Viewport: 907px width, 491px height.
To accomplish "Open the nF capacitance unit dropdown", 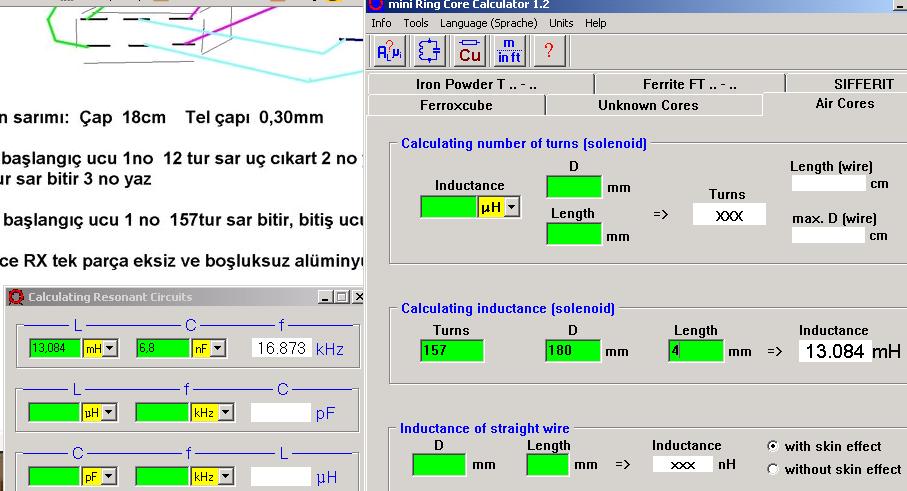I will tap(216, 348).
